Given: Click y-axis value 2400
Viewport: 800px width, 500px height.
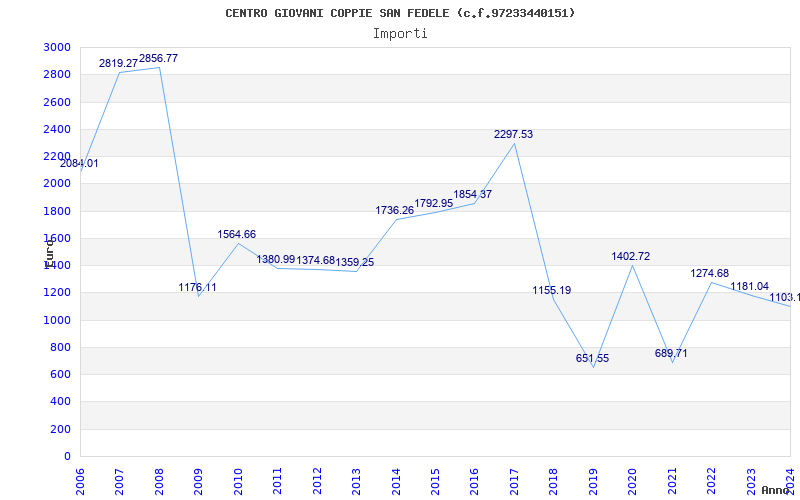Looking at the screenshot, I should coord(57,129).
